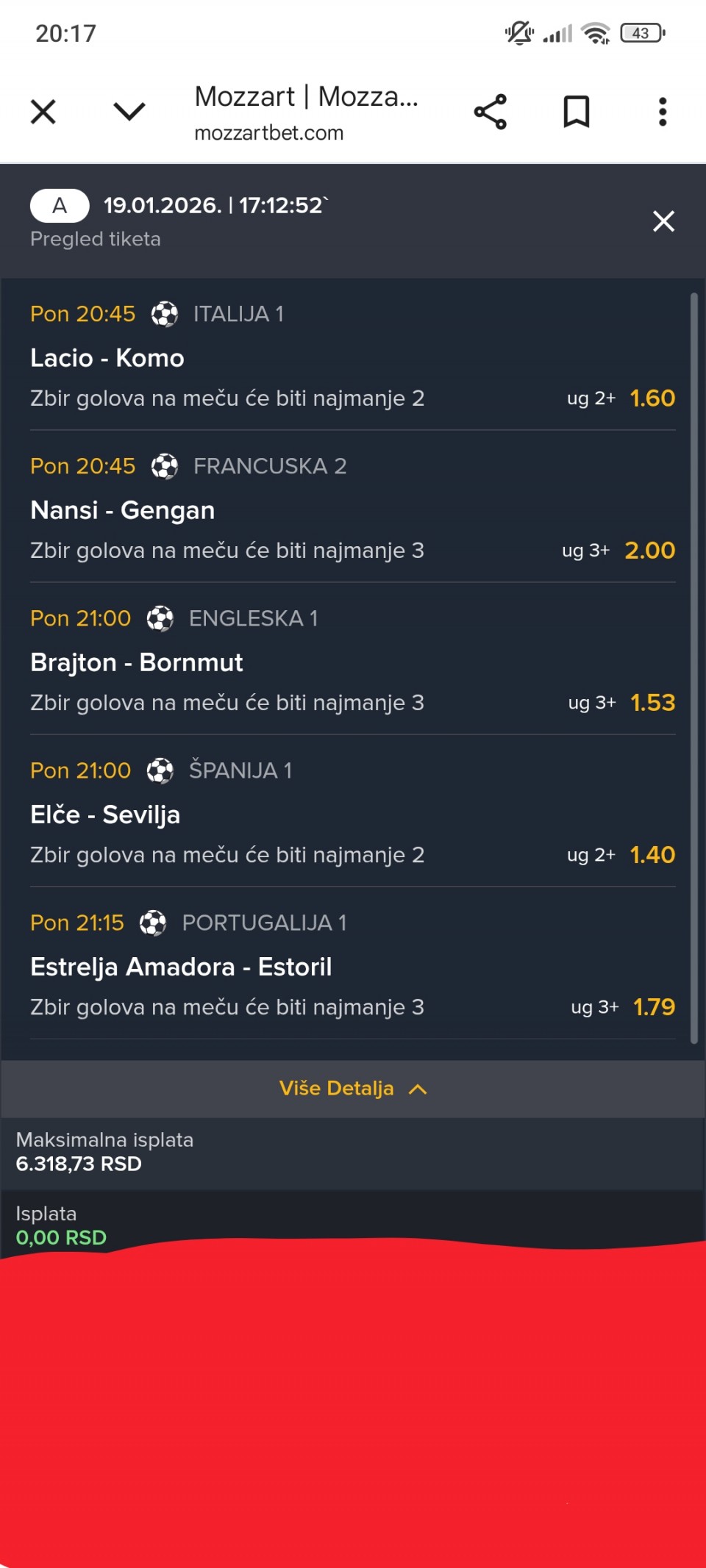Tap the browser collapse chevron
This screenshot has height=1568, width=706.
pos(129,111)
